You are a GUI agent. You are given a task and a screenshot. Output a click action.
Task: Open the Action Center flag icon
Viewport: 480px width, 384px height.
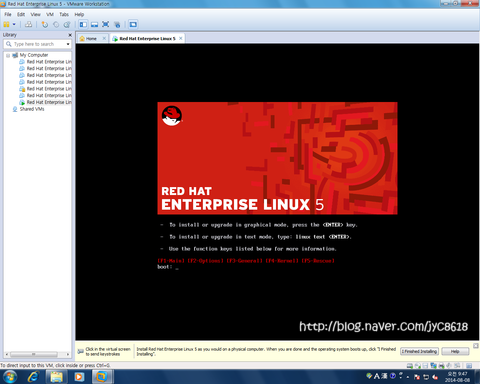417,377
